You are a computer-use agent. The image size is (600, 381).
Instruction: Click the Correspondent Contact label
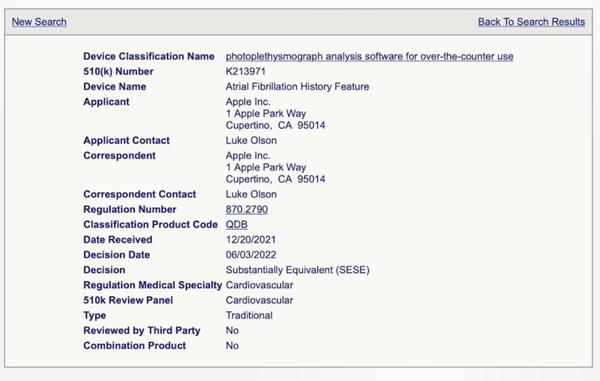coord(140,194)
